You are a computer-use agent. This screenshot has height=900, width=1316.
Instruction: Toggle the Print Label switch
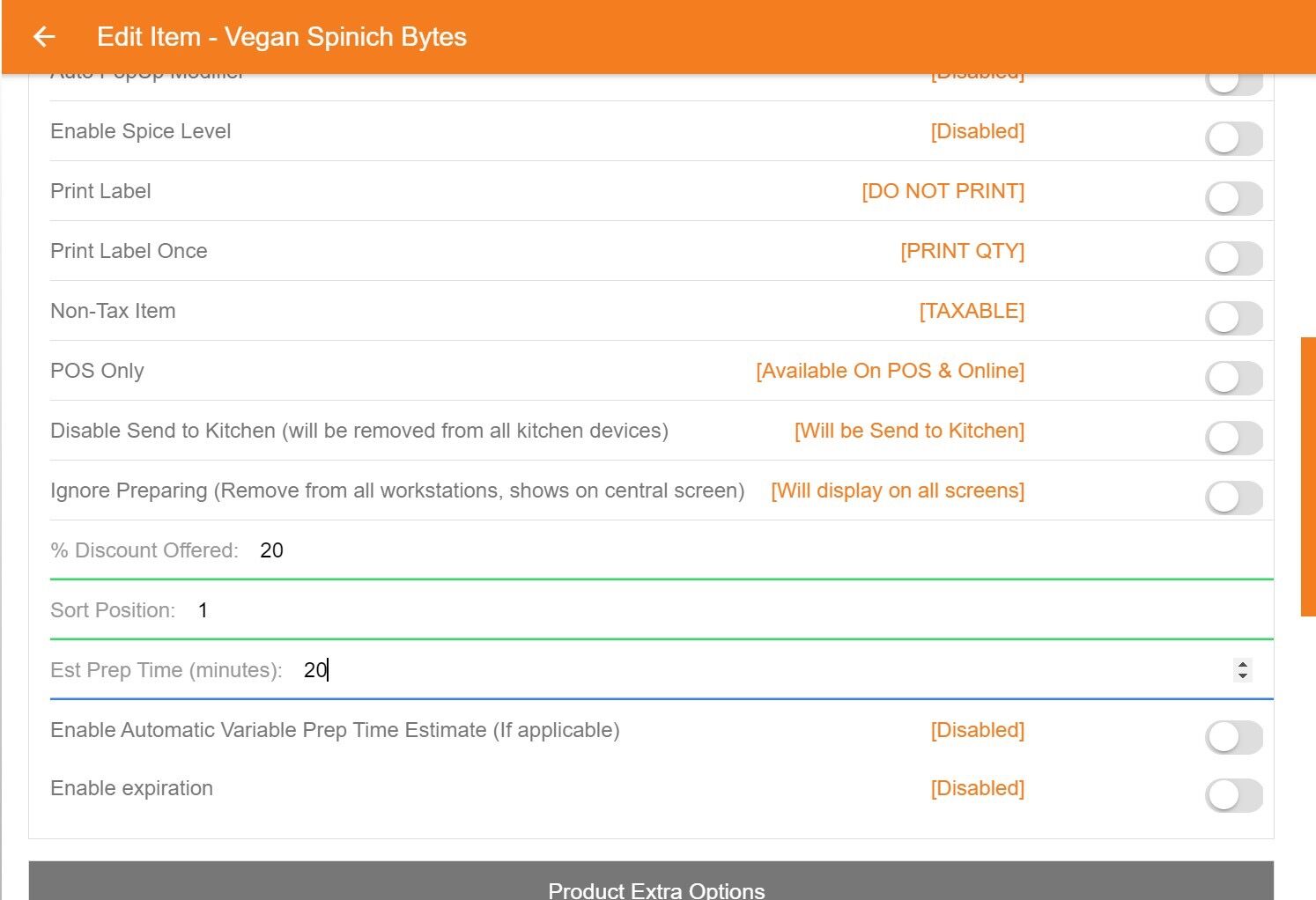point(1233,198)
